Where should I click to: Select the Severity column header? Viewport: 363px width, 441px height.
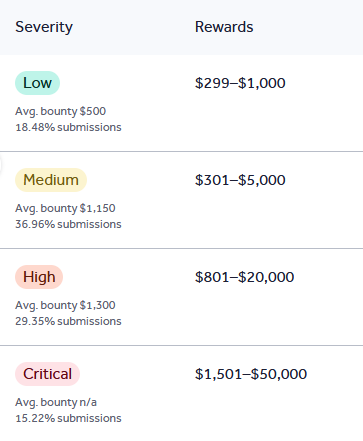pyautogui.click(x=44, y=27)
